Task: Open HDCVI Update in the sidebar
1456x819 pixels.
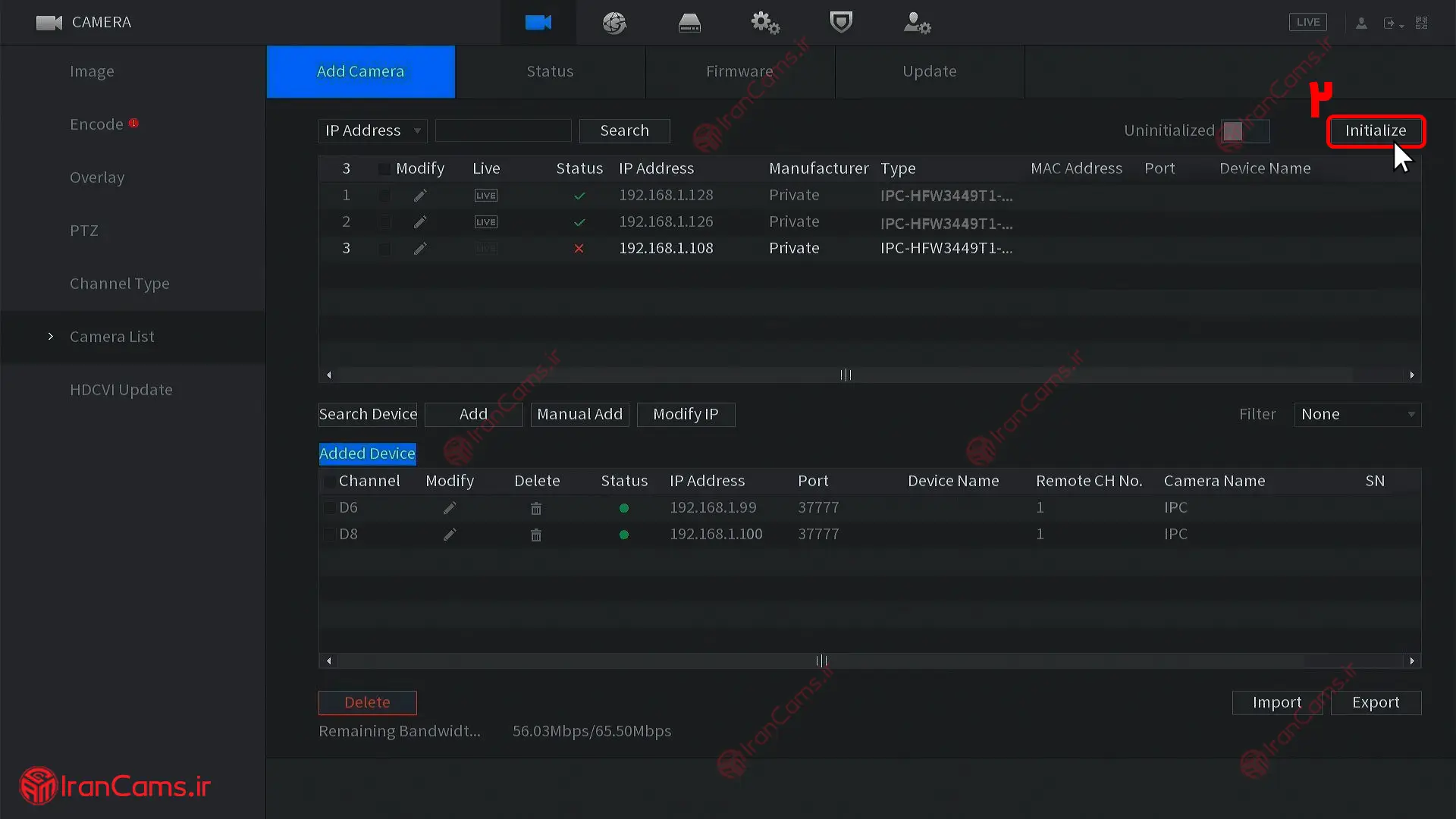Action: click(121, 390)
